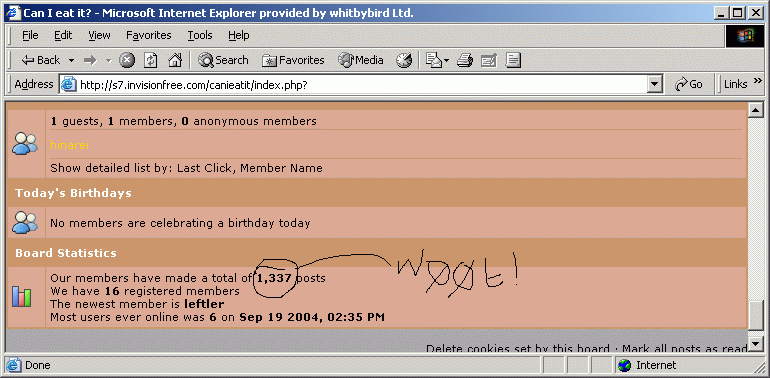
Task: Open the File menu
Action: tap(30, 35)
